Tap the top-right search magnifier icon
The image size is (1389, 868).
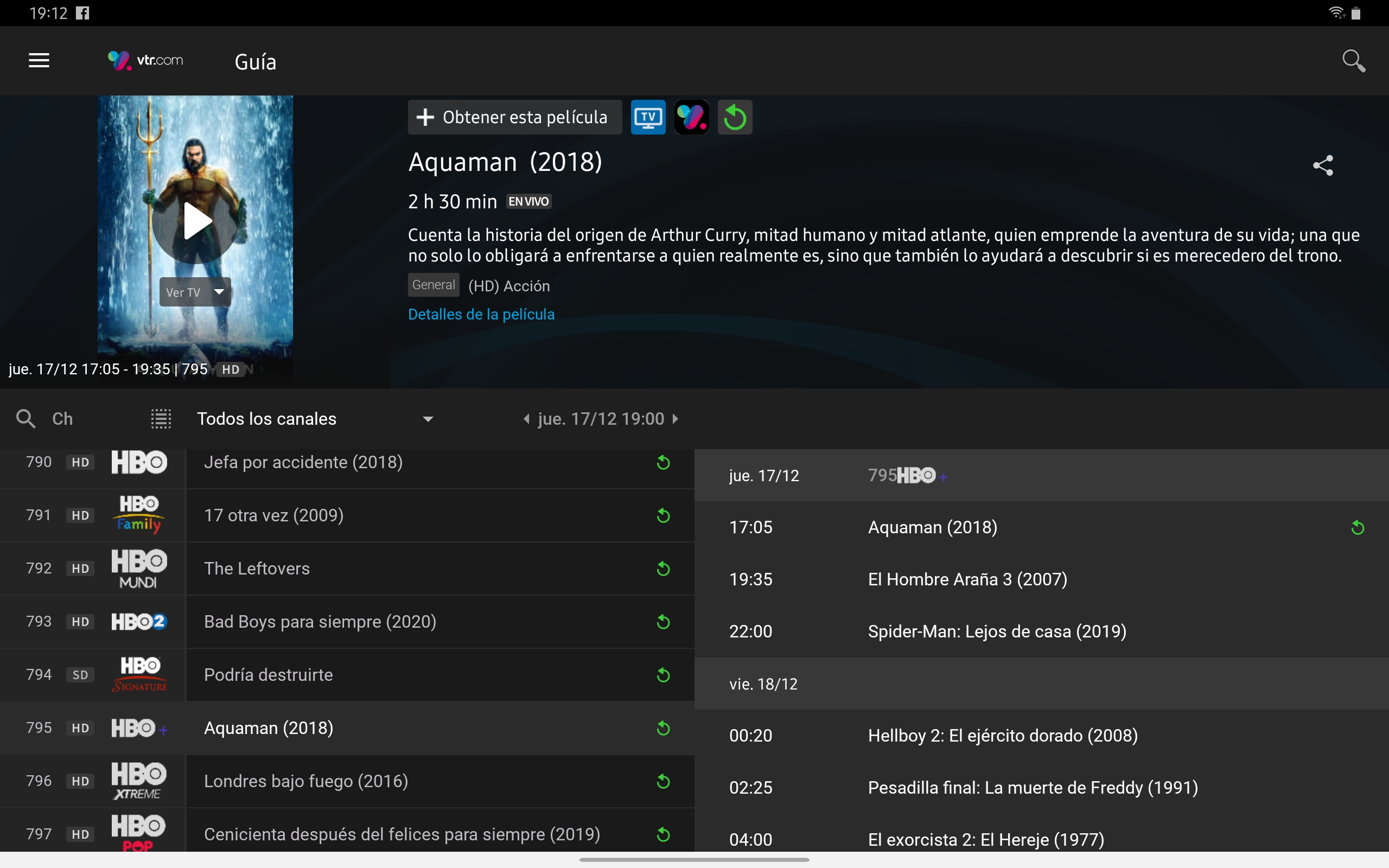pyautogui.click(x=1353, y=60)
